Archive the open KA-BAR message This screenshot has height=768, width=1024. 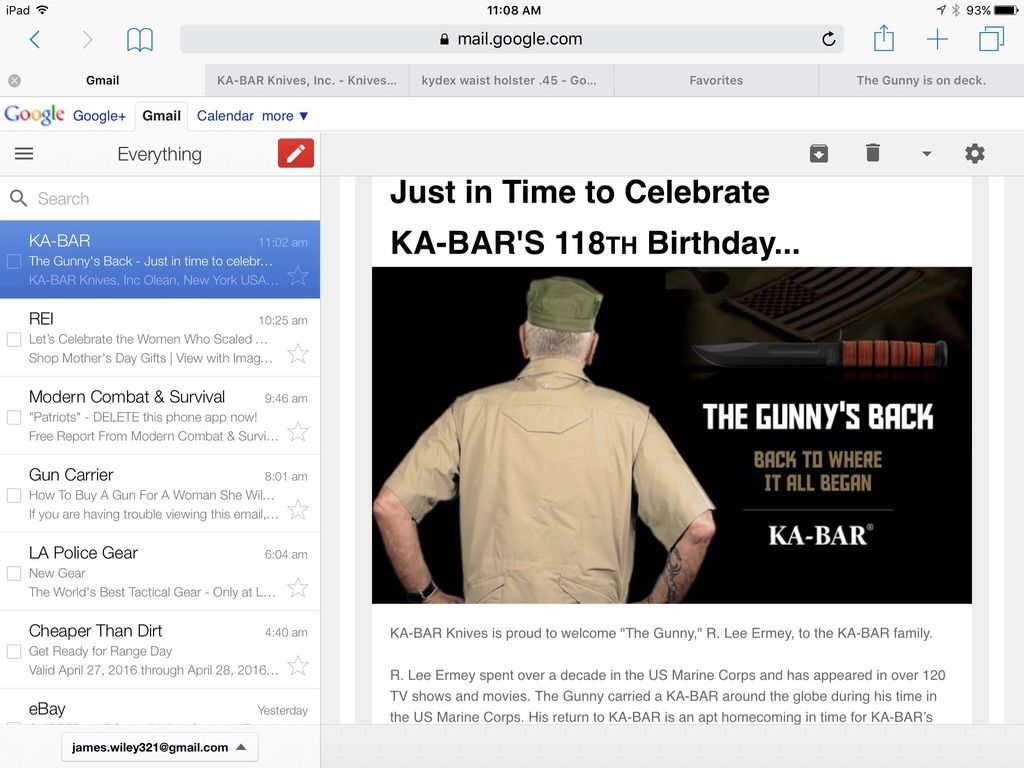[x=818, y=153]
